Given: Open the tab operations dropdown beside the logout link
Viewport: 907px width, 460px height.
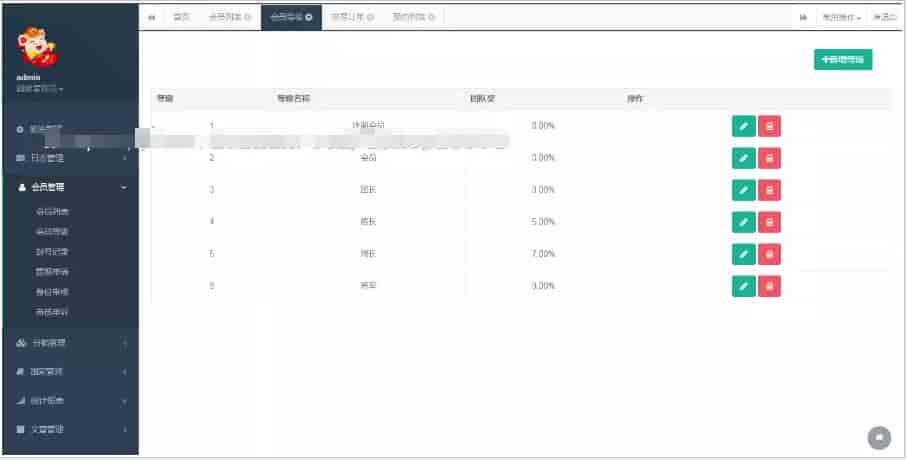Looking at the screenshot, I should click(x=842, y=17).
